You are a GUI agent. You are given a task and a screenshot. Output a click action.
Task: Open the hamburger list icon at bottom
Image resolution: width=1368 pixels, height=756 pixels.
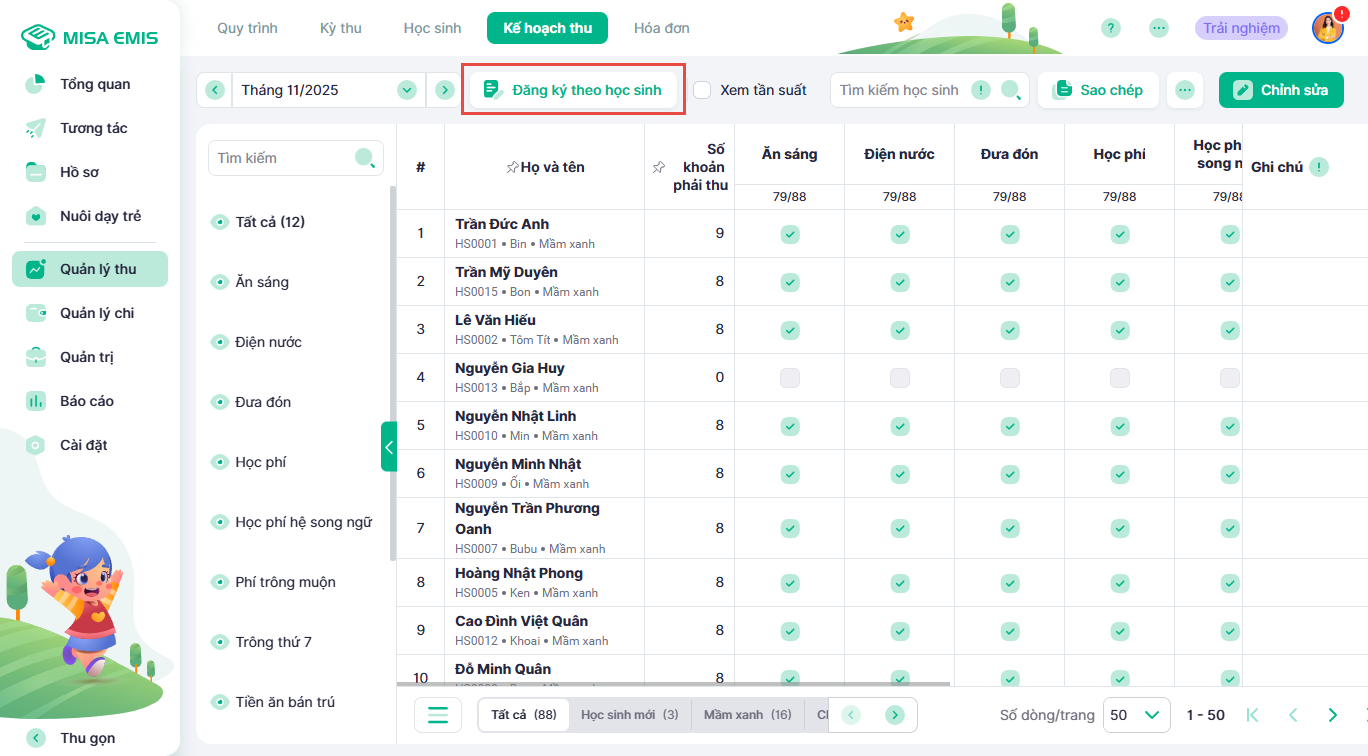tap(438, 715)
